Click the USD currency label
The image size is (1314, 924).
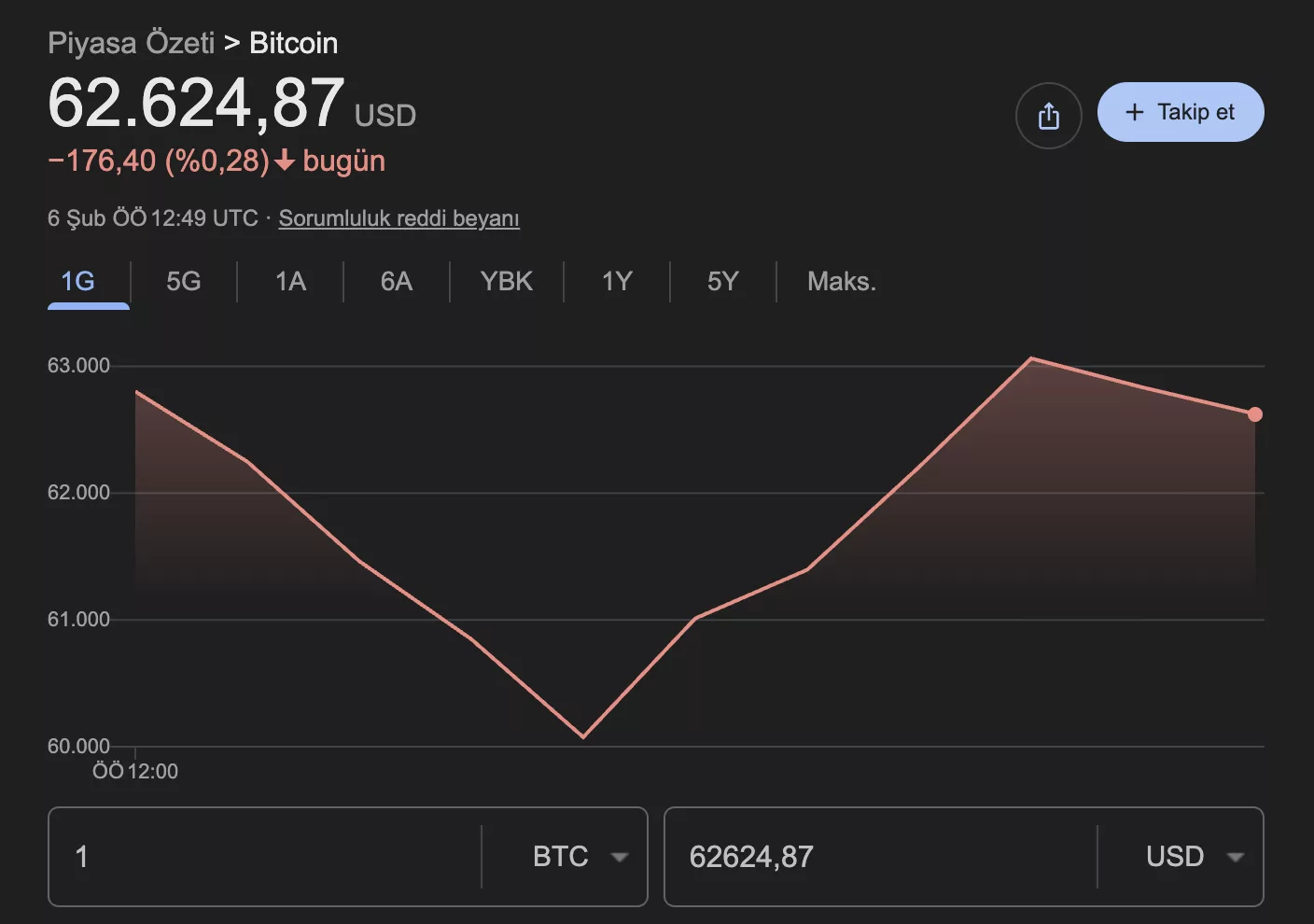coord(1173,856)
